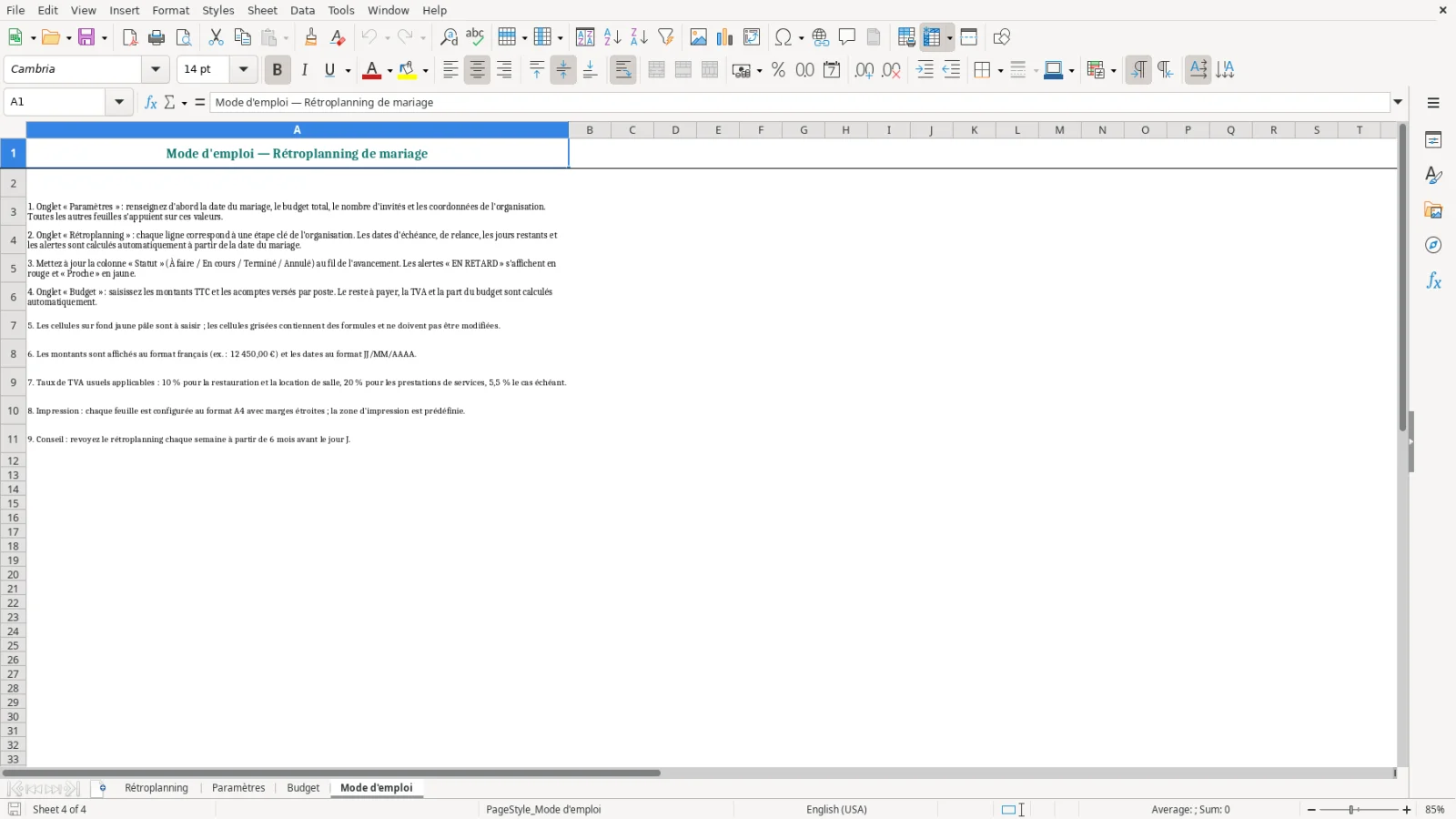Click English (USA) language in status bar
The height and width of the screenshot is (819, 1456).
(x=836, y=809)
